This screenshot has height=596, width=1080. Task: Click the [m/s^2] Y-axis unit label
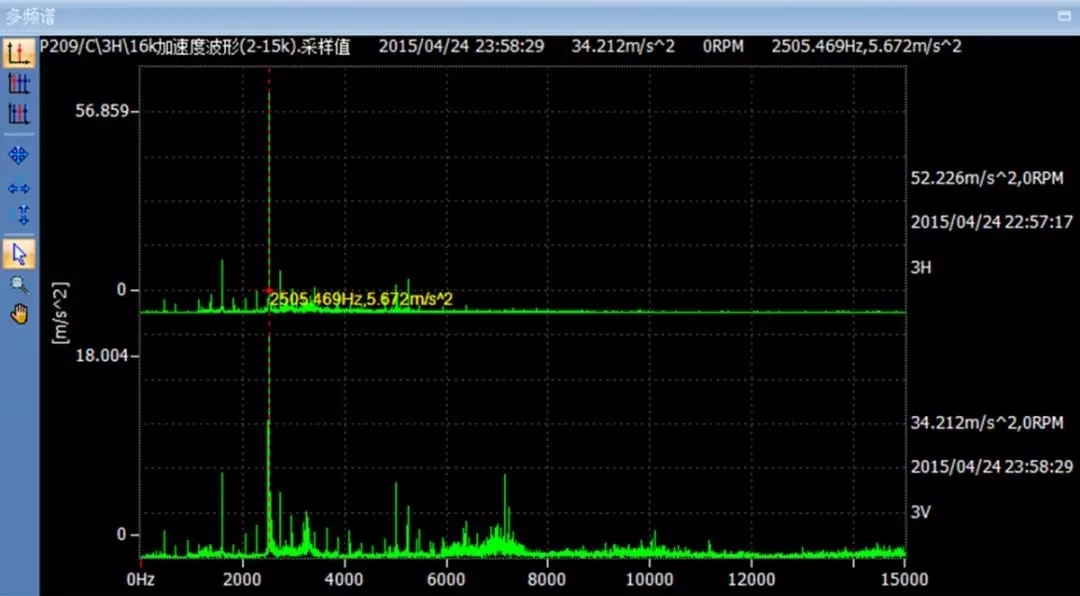[x=59, y=313]
